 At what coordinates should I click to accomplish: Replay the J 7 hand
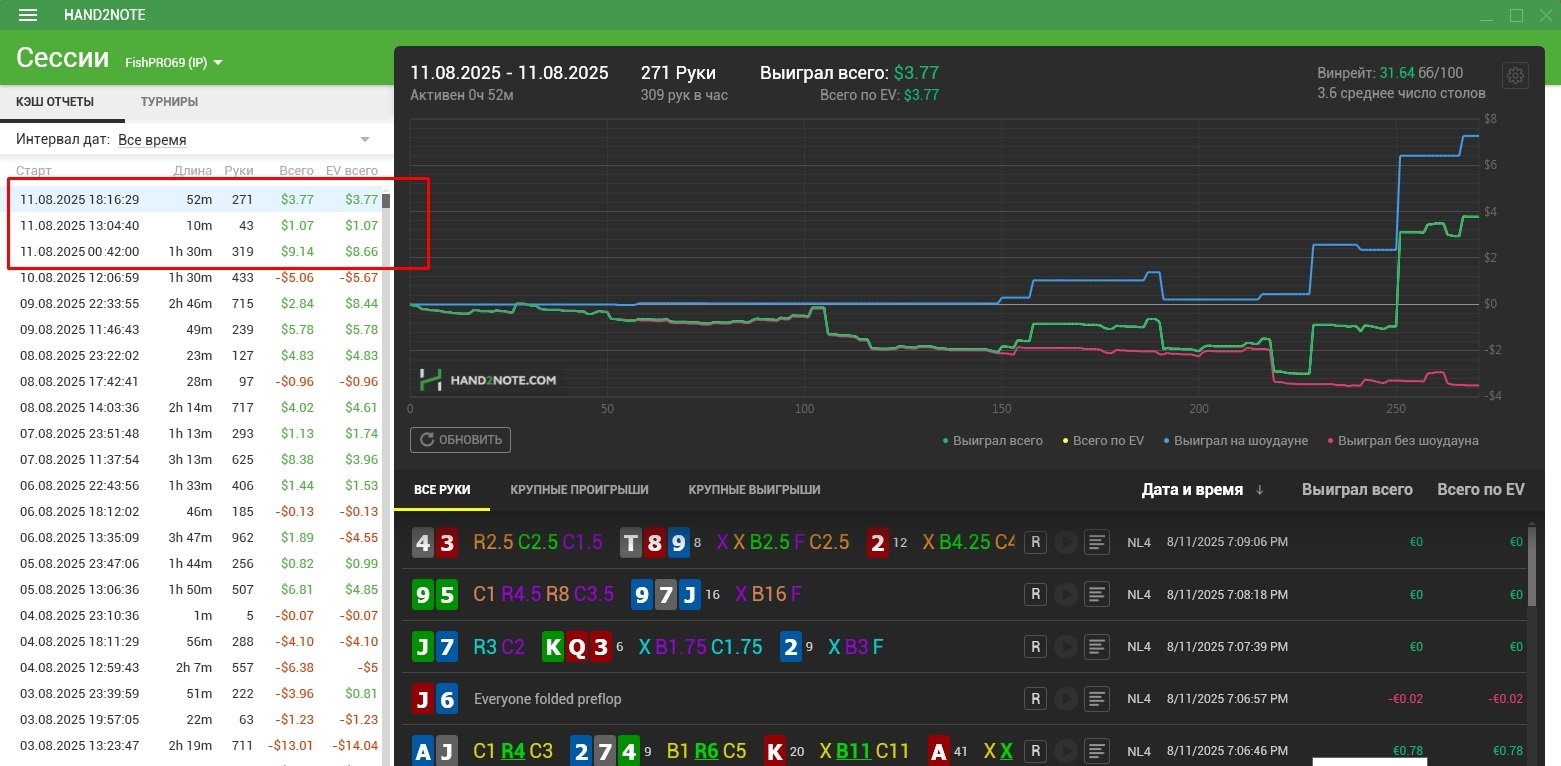pyautogui.click(x=1066, y=646)
